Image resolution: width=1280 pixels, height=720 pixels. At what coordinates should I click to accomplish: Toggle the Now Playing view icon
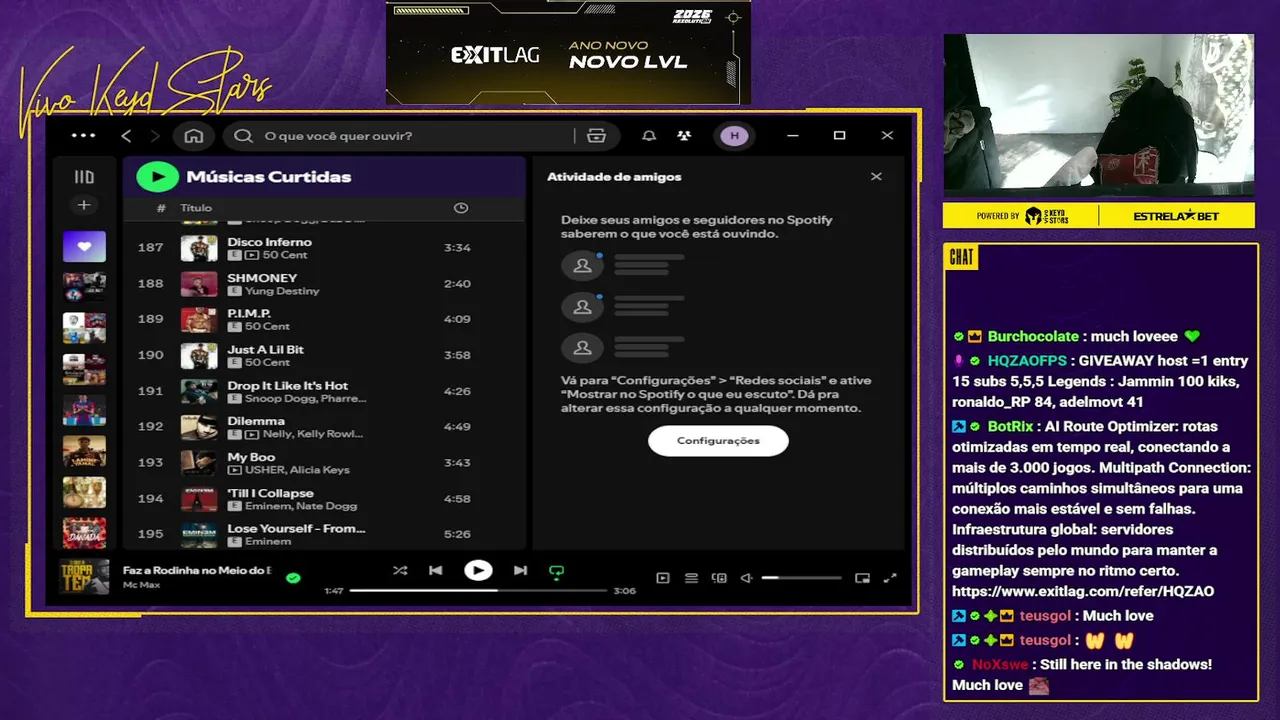(x=663, y=578)
